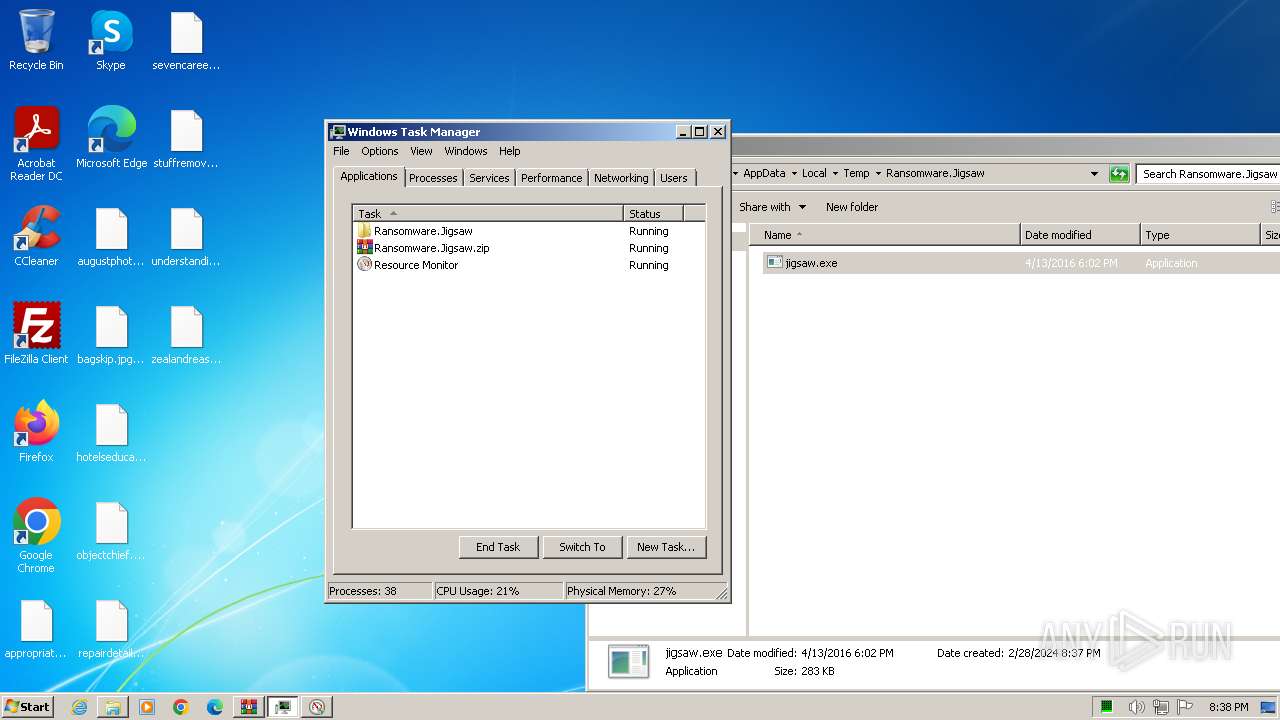The height and width of the screenshot is (720, 1280).
Task: Open Chrome from the taskbar
Action: click(181, 707)
